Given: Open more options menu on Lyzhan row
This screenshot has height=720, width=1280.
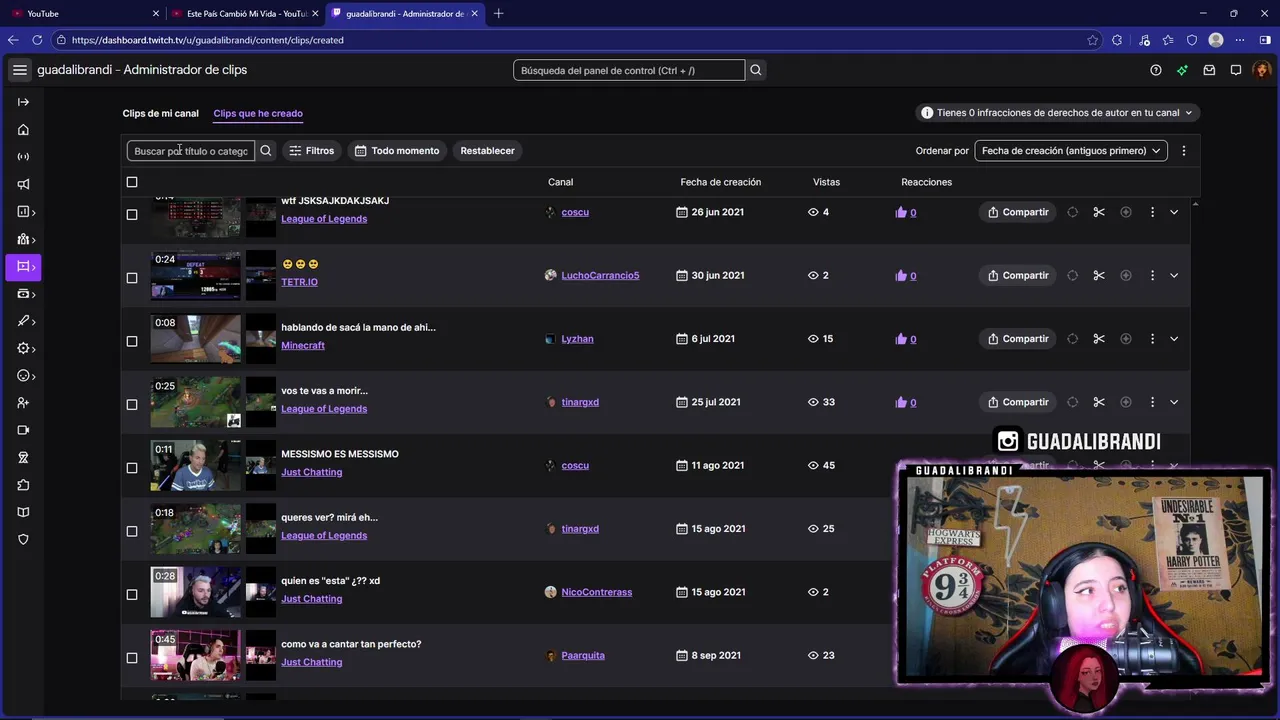Looking at the screenshot, I should point(1152,339).
